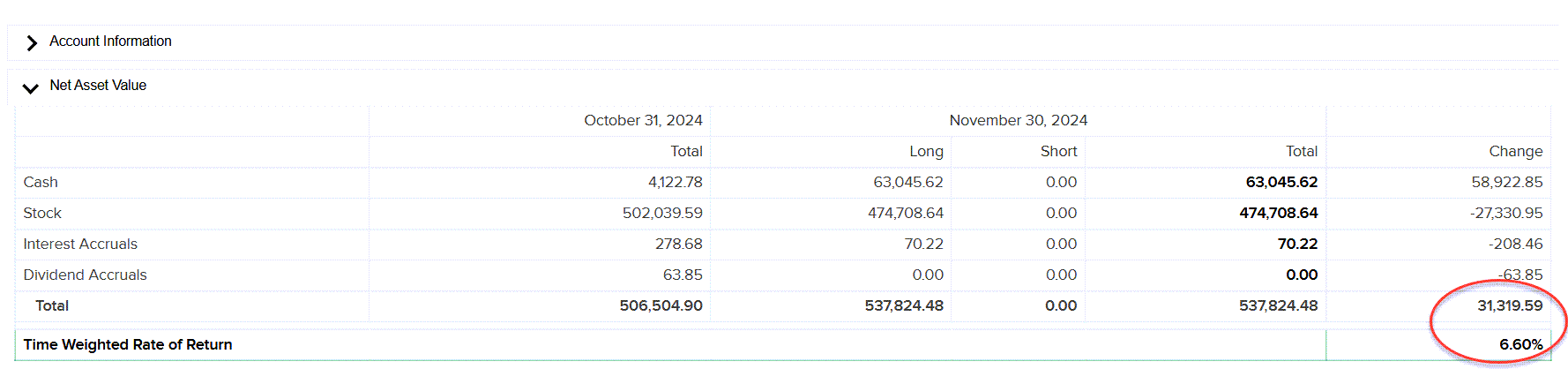
Task: Click the Interest Accruals row label
Action: point(80,245)
